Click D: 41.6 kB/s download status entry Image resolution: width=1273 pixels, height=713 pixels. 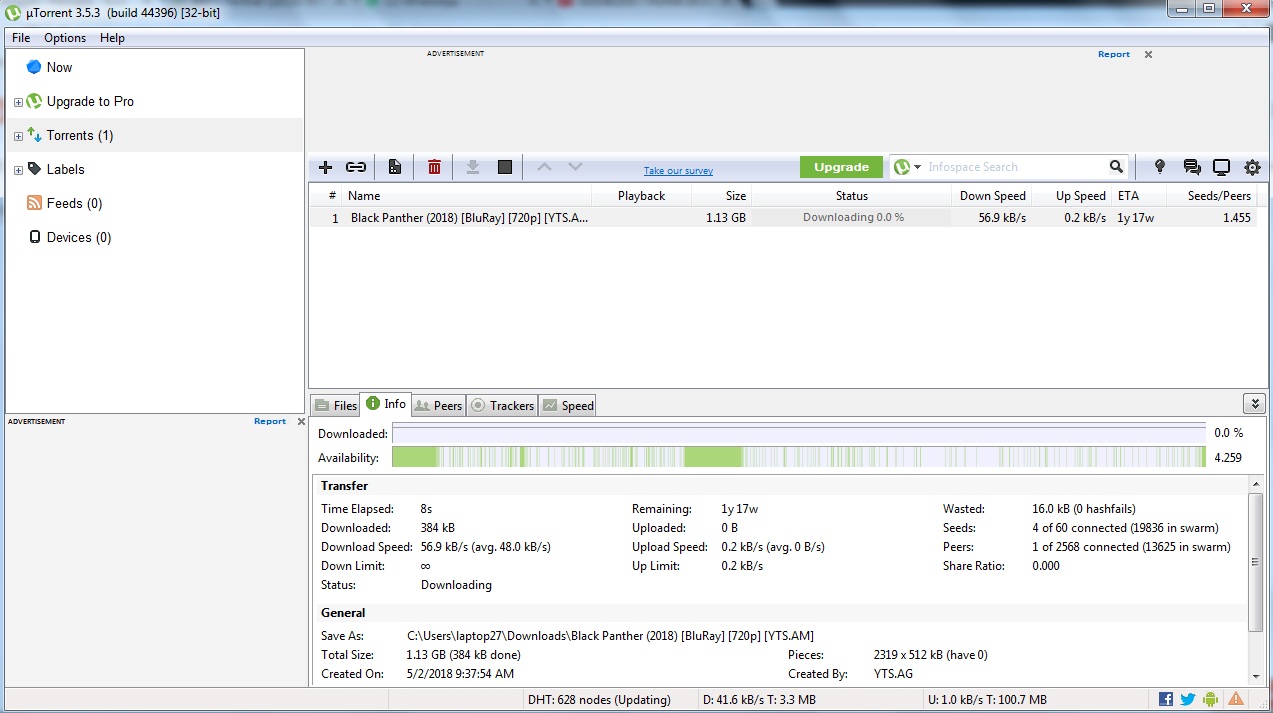[759, 700]
